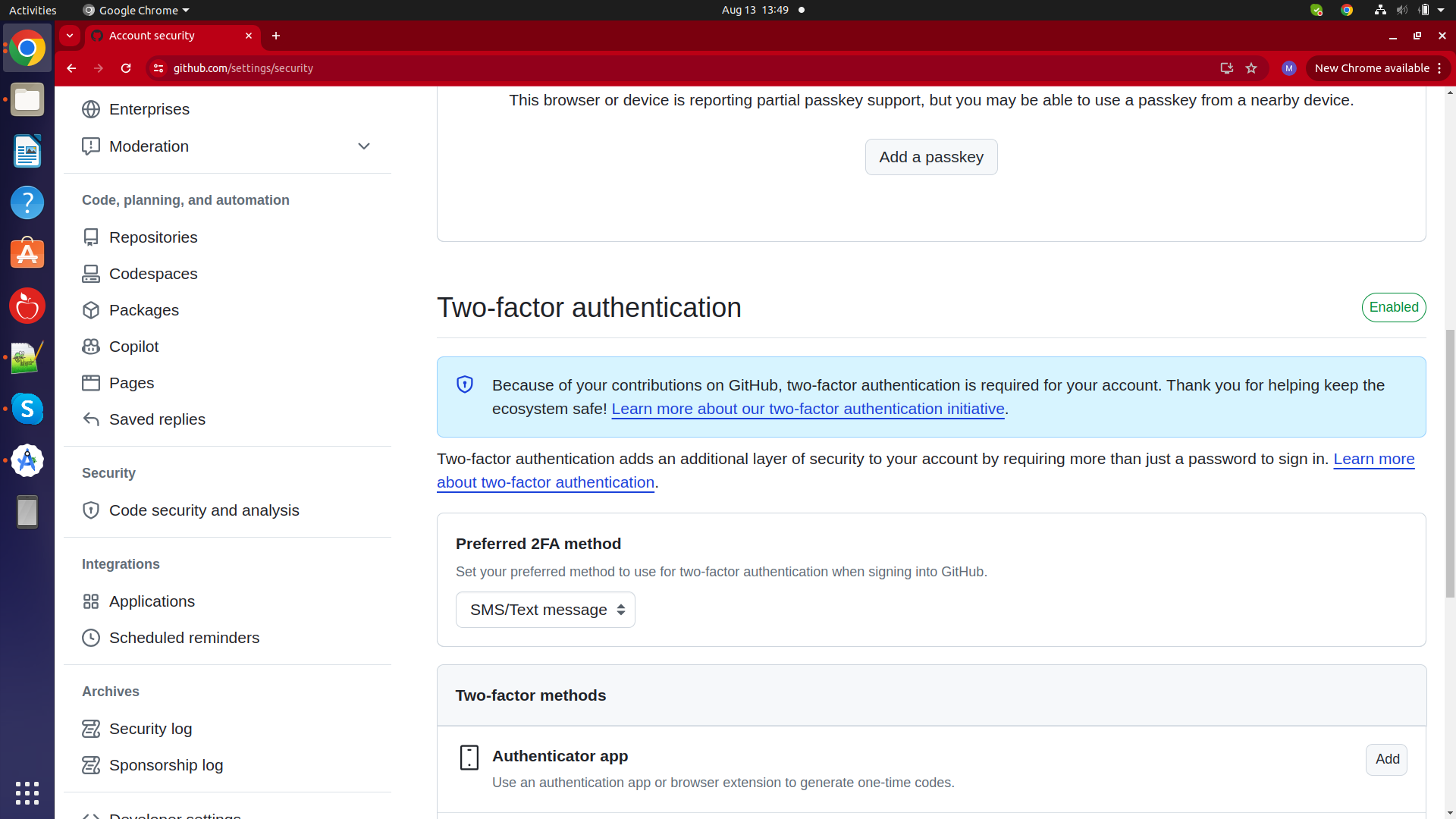
Task: Go to Repositories settings
Action: pyautogui.click(x=153, y=237)
